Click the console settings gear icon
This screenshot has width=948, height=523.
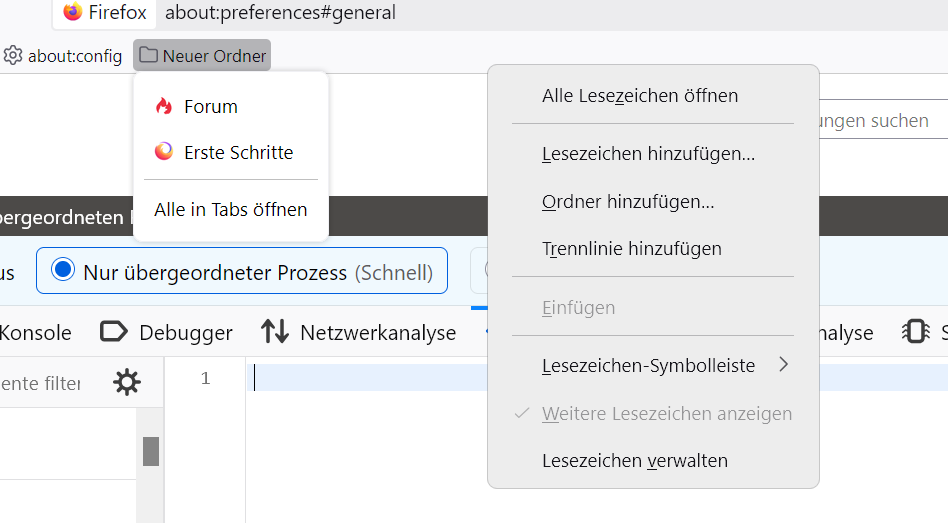click(x=127, y=382)
